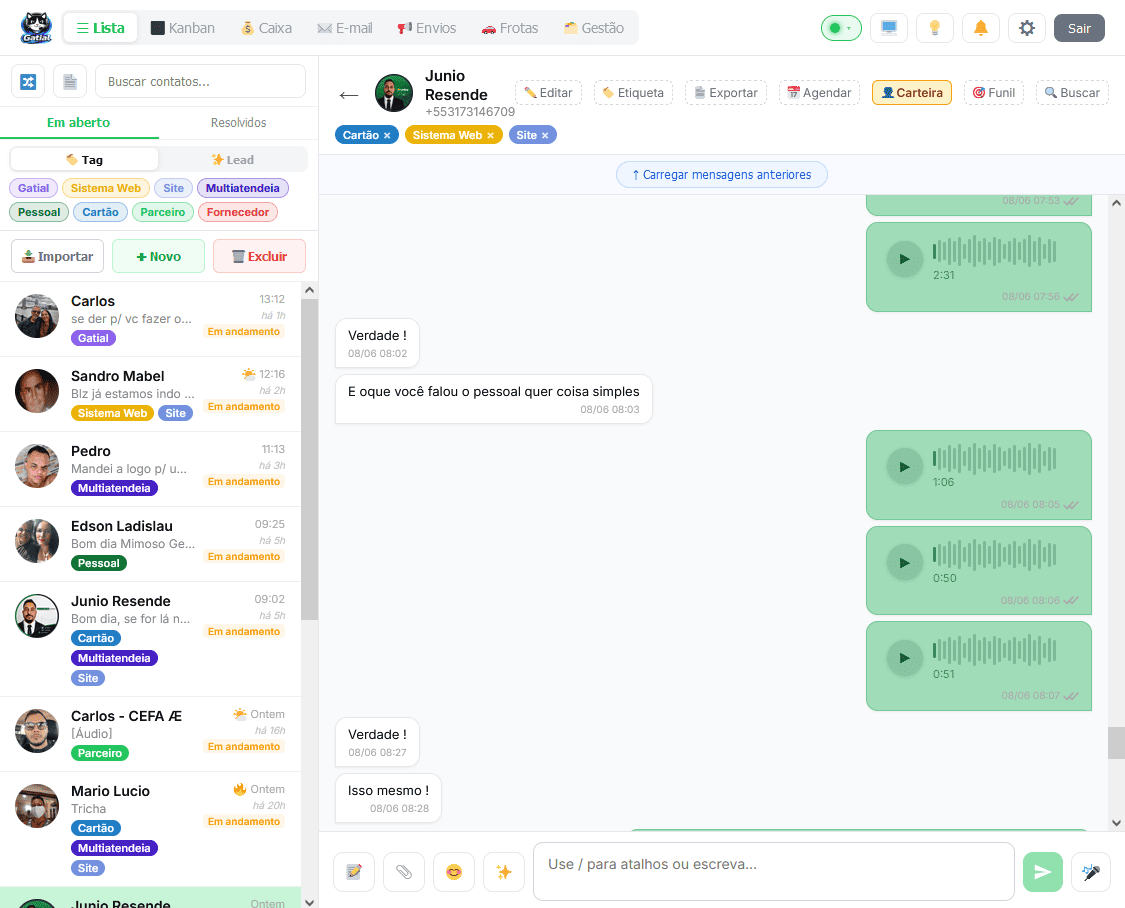The image size is (1125, 908).
Task: Open the Caixa tab
Action: (266, 28)
